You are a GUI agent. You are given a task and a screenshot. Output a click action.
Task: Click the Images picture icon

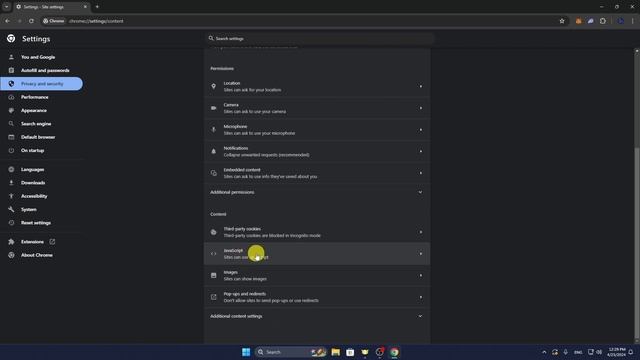click(x=213, y=275)
